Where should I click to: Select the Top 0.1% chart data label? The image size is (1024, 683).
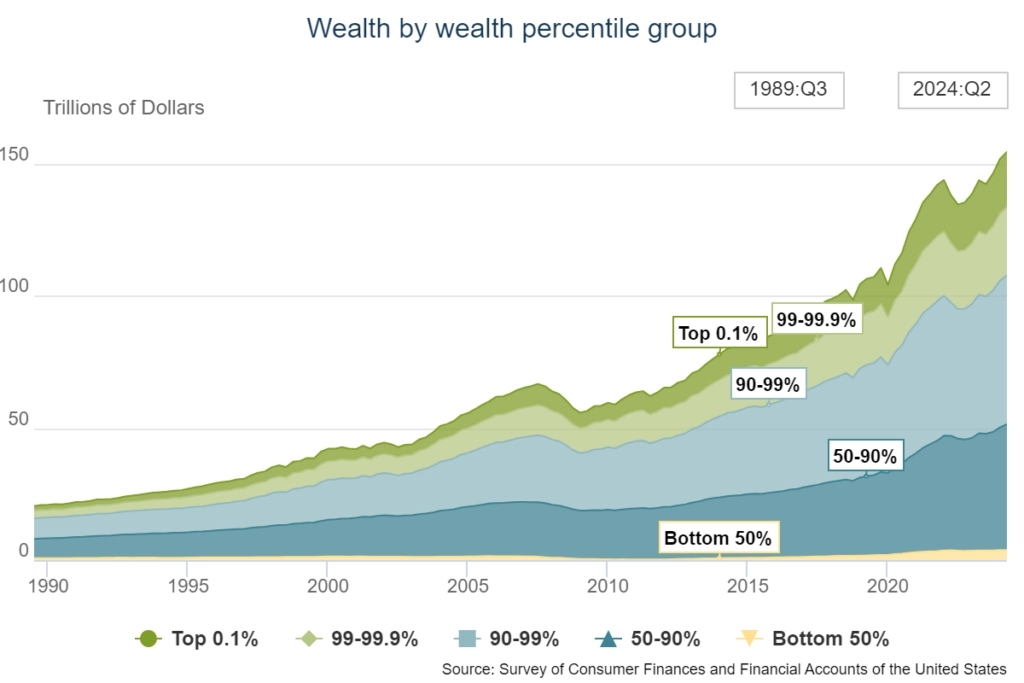tap(718, 333)
